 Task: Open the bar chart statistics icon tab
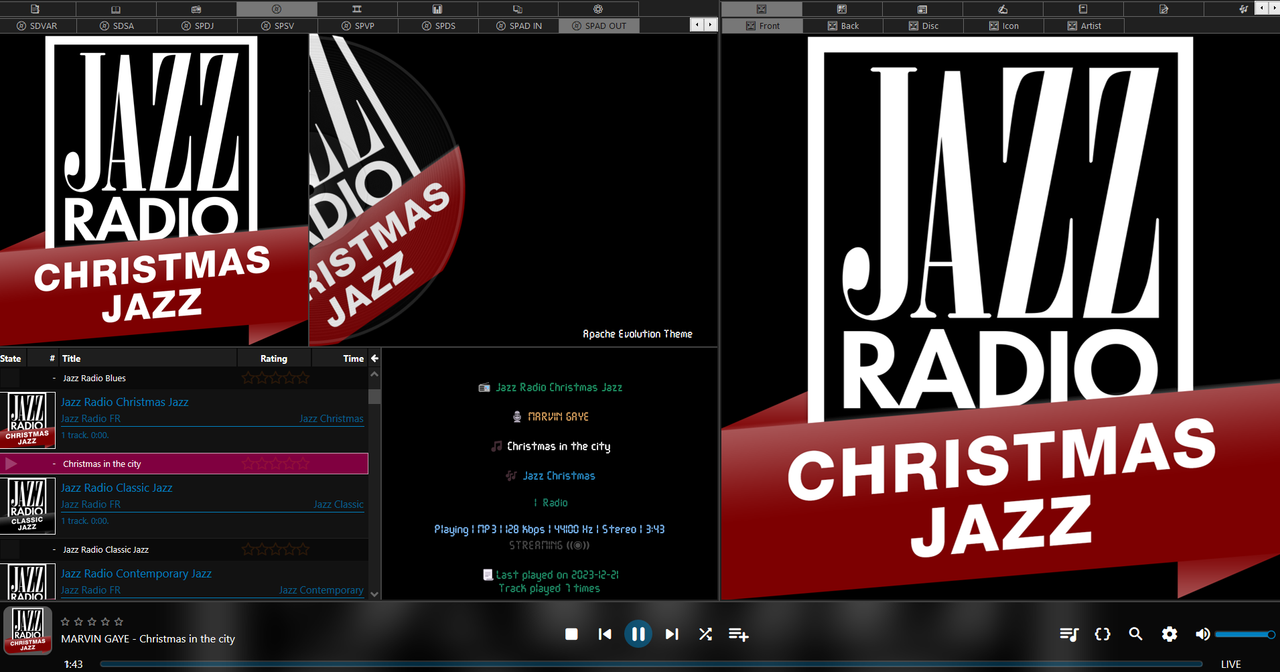point(438,9)
